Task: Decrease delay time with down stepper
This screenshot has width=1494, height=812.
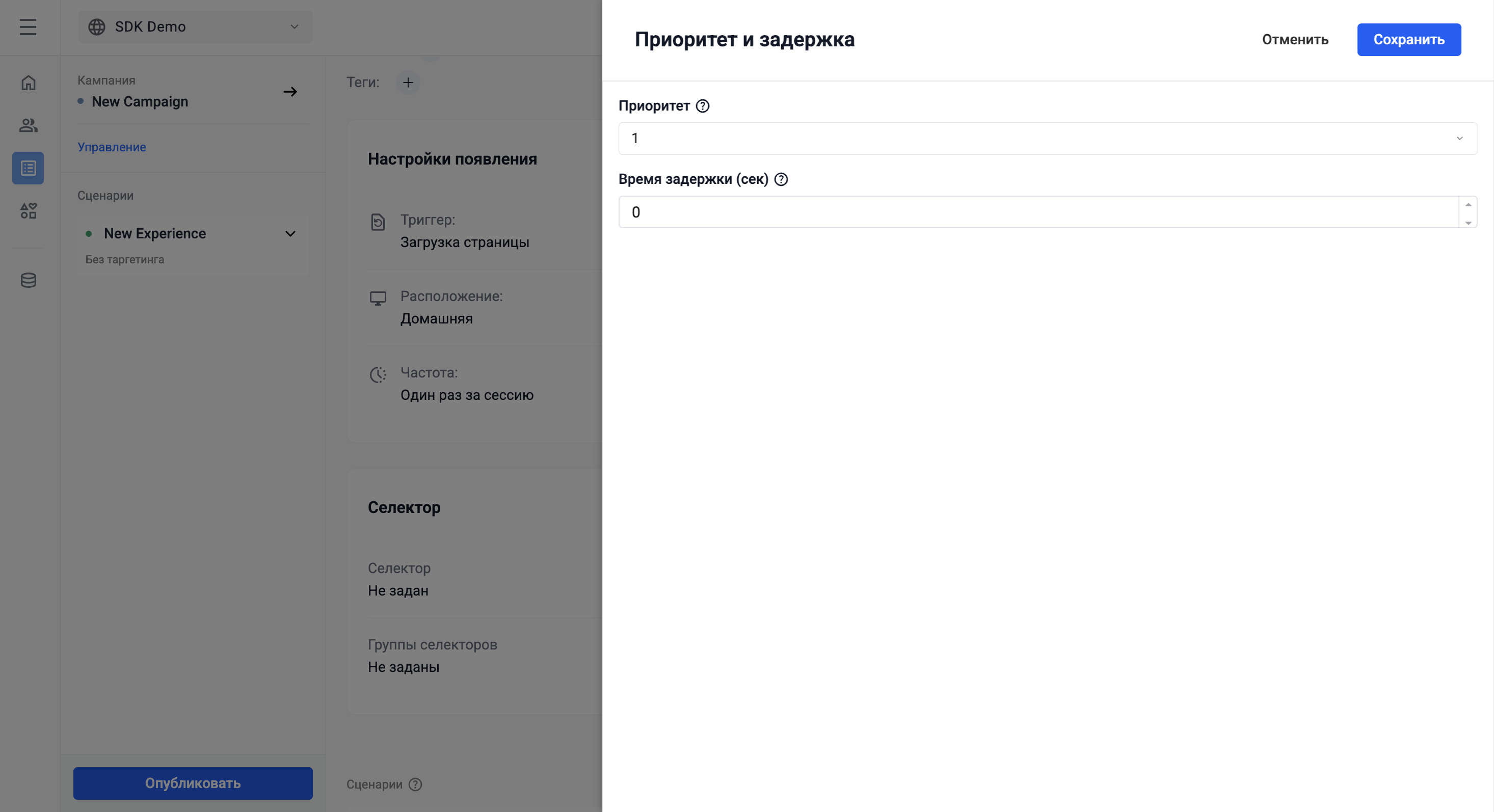Action: coord(1468,222)
